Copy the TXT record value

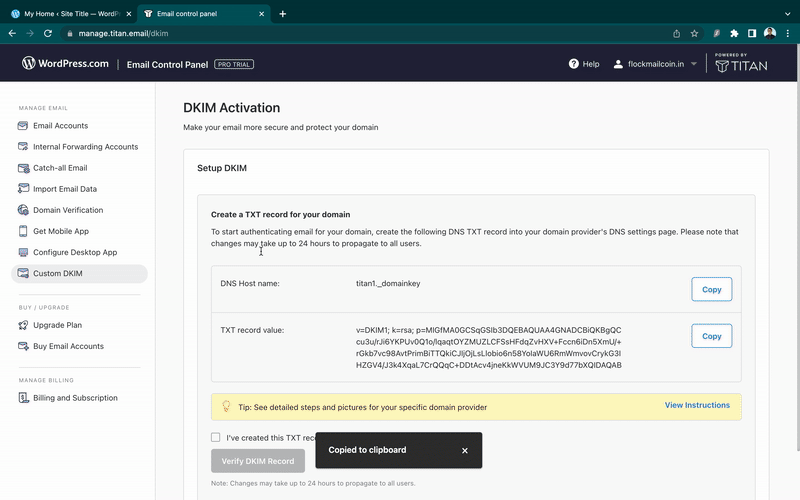[711, 336]
